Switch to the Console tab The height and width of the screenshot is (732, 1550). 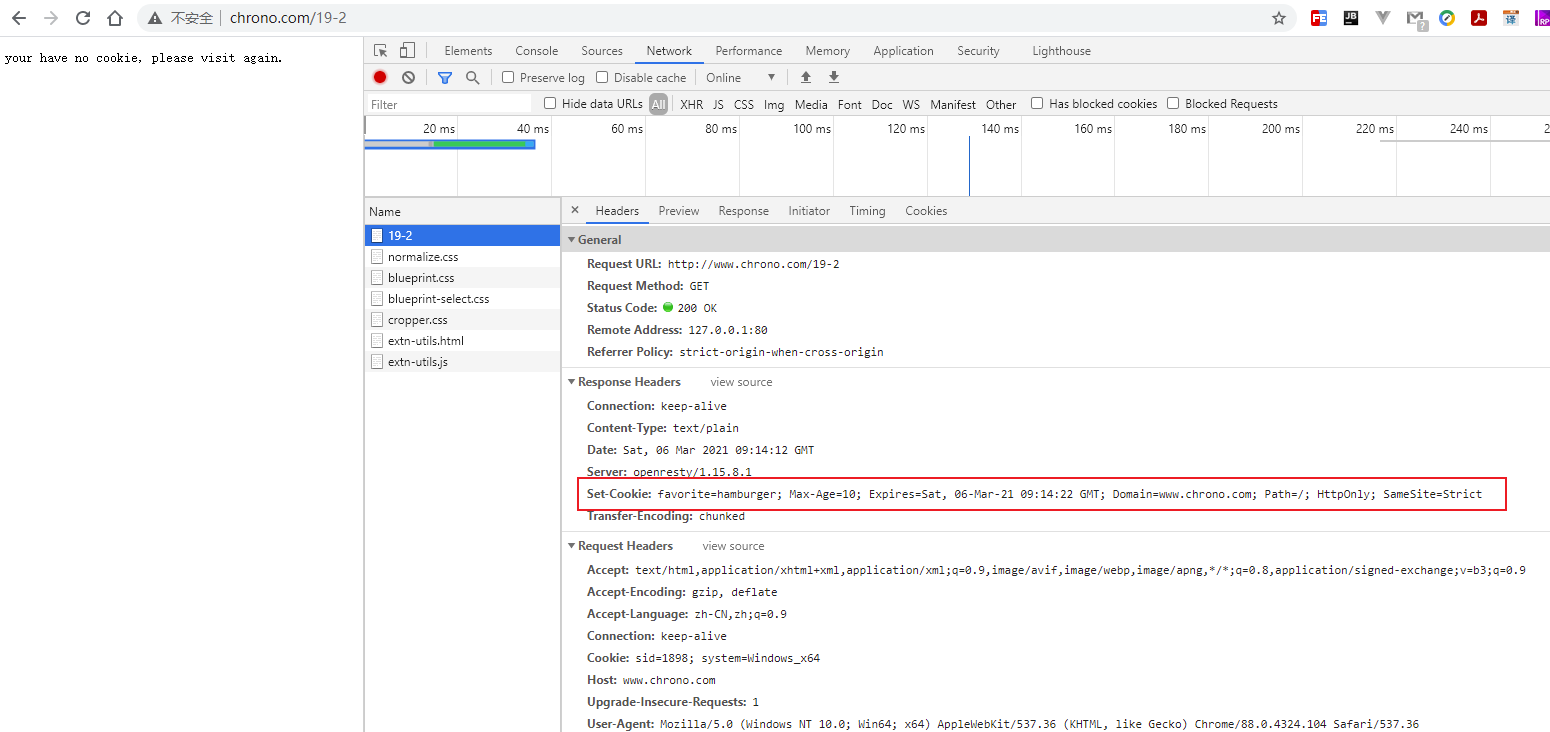[537, 51]
